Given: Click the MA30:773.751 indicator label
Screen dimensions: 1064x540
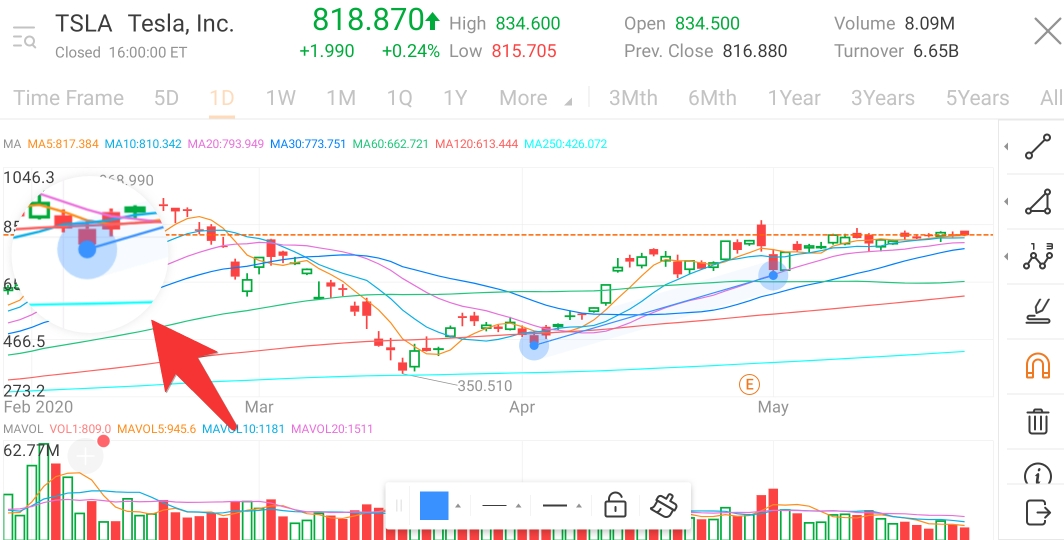Looking at the screenshot, I should coord(308,144).
